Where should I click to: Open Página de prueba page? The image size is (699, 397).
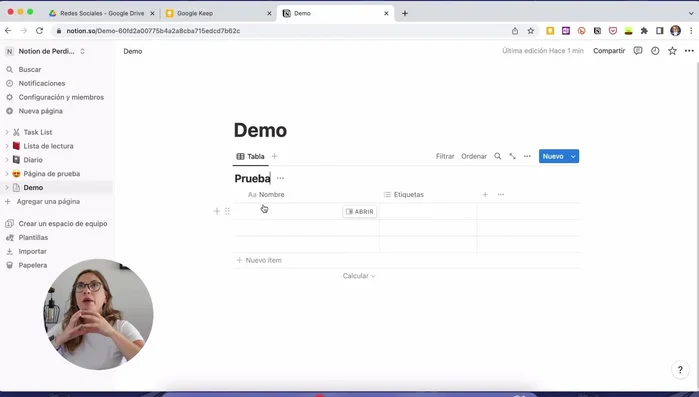tap(52, 174)
